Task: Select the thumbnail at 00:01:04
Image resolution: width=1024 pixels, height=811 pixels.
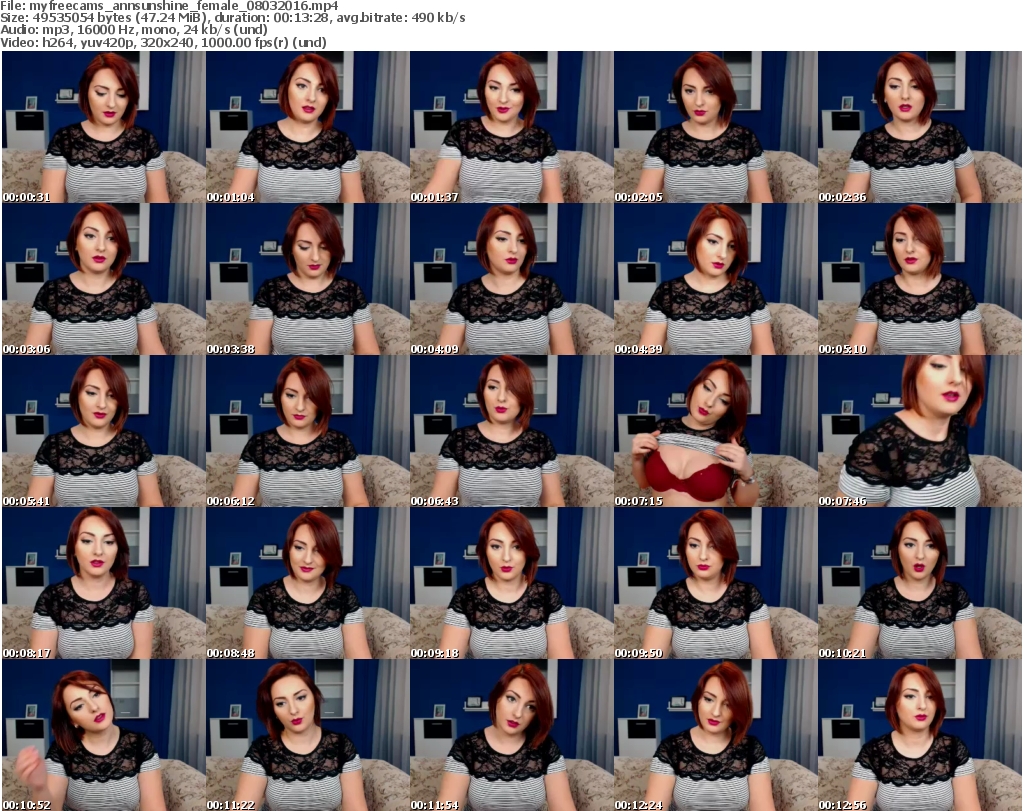Action: point(308,127)
